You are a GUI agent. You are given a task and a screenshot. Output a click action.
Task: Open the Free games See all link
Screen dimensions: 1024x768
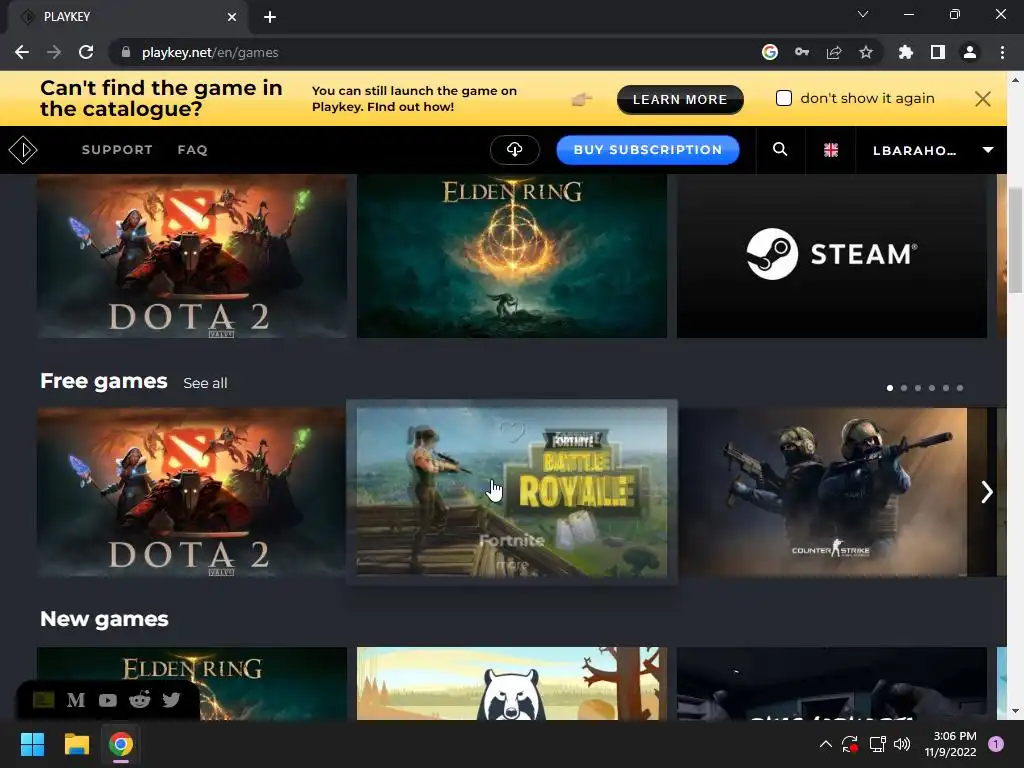click(205, 383)
